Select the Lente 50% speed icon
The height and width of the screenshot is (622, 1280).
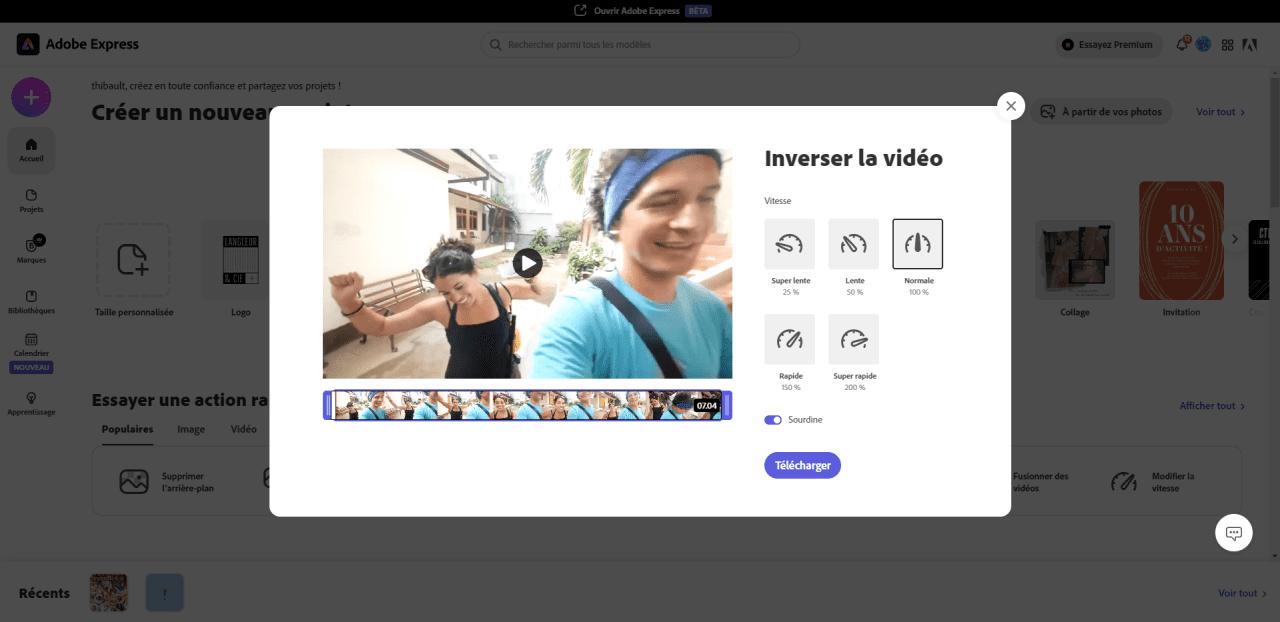[853, 243]
